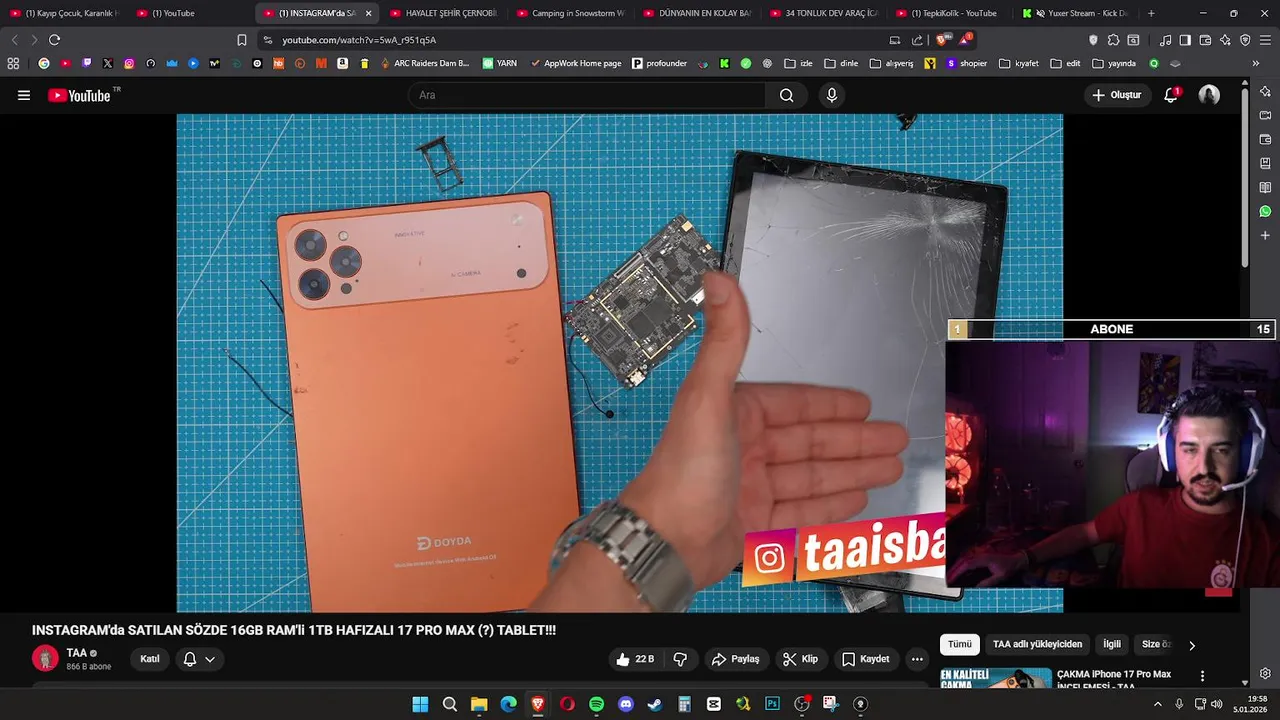Open more actions three-dot menu under the video
1280x720 pixels.
pos(917,659)
